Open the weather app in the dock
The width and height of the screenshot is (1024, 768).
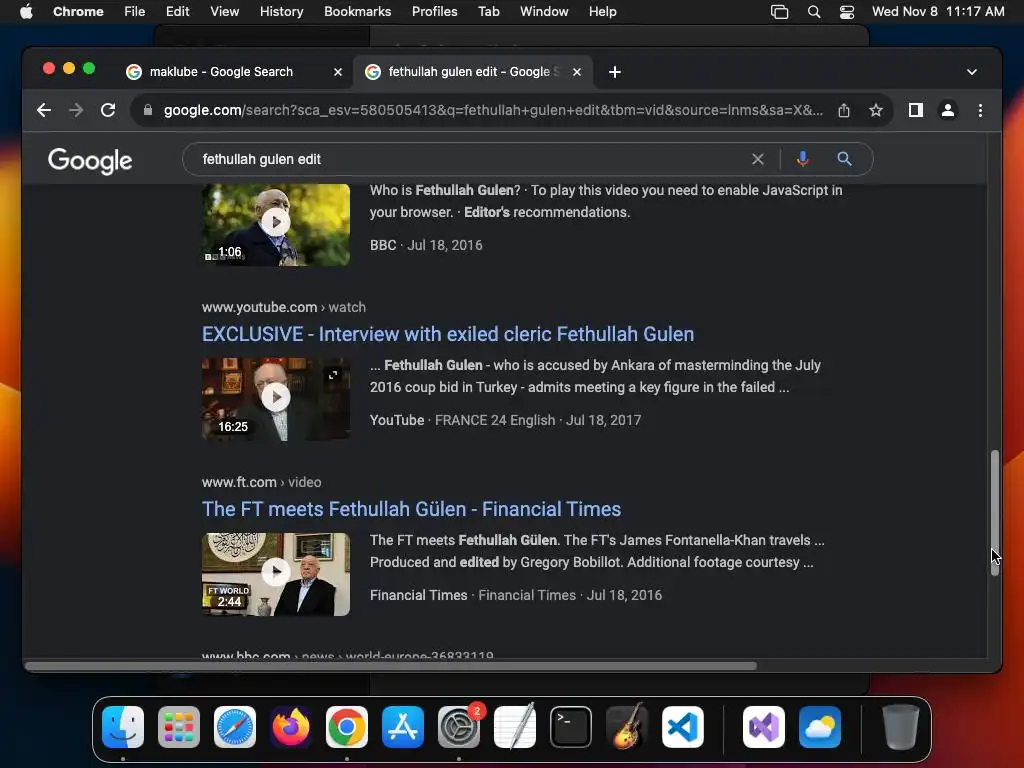point(820,727)
